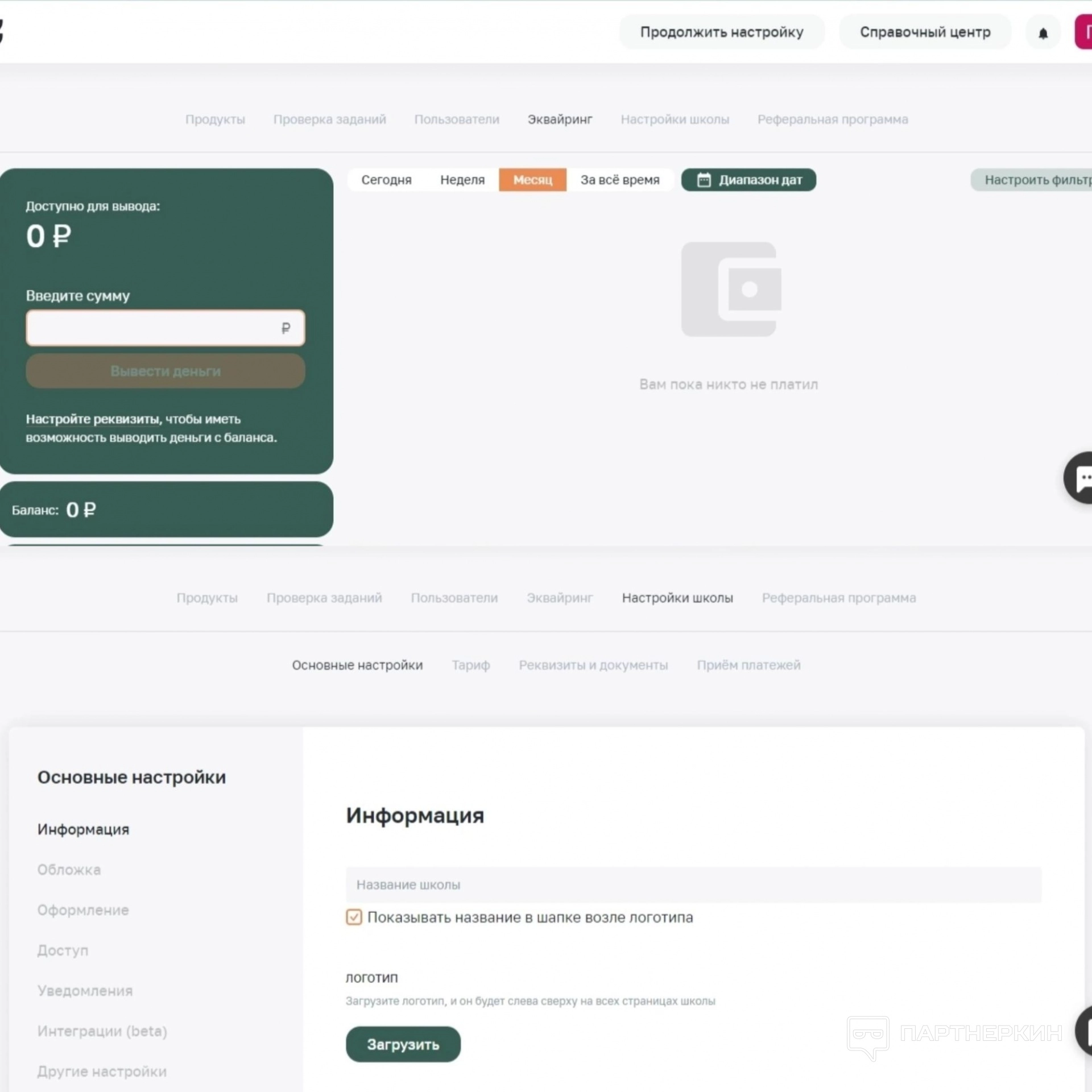Click the Введите сумму input field

(166, 328)
